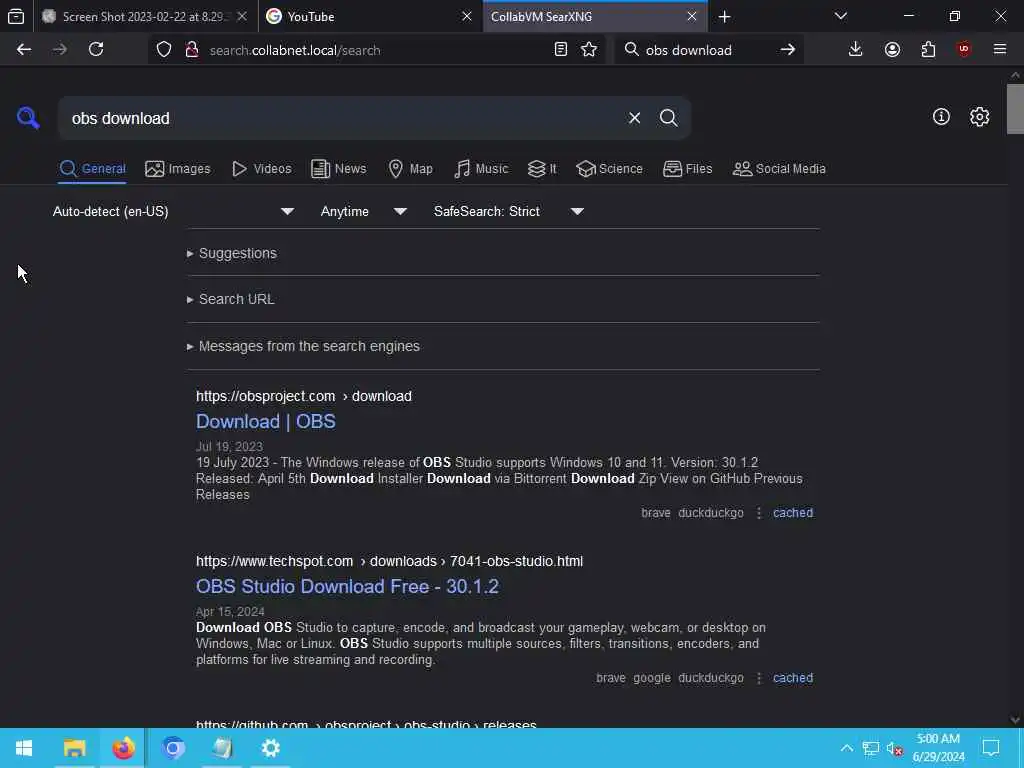Switch to Files category tab
Viewport: 1024px width, 768px height.
pyautogui.click(x=688, y=169)
